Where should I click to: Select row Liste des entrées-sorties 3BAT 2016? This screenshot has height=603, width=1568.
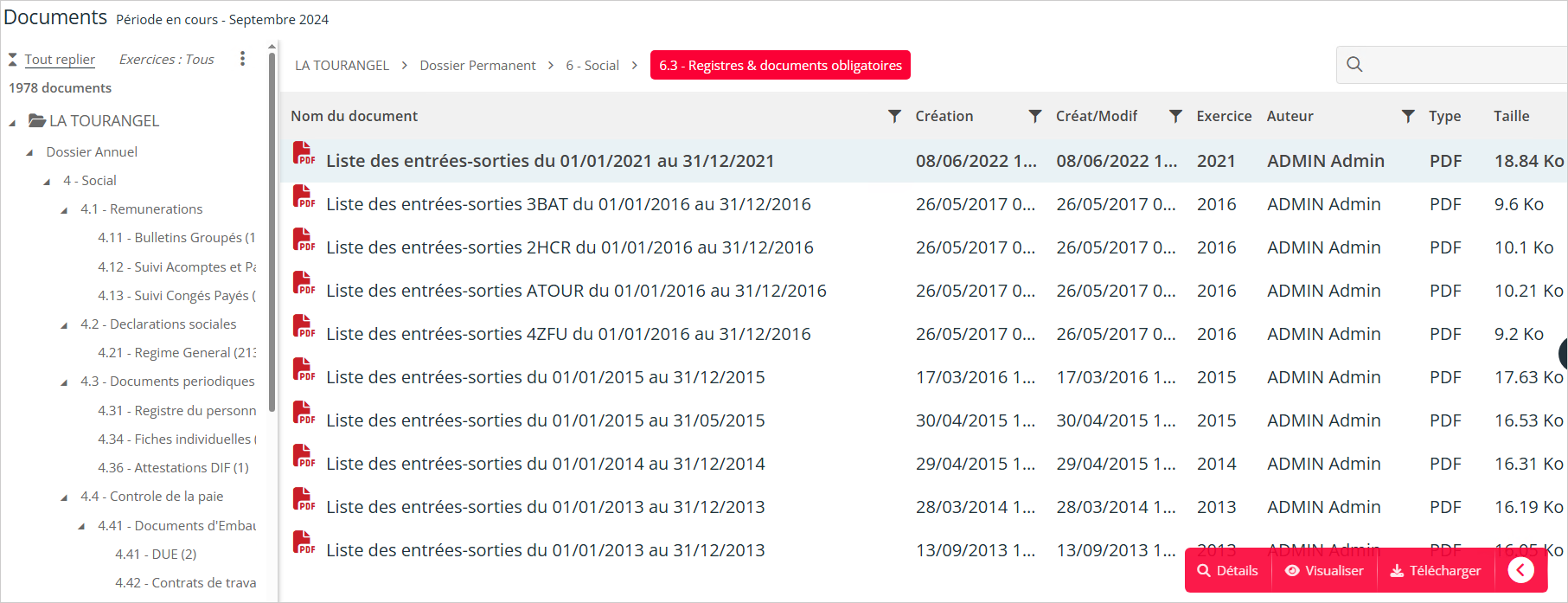[x=923, y=204]
